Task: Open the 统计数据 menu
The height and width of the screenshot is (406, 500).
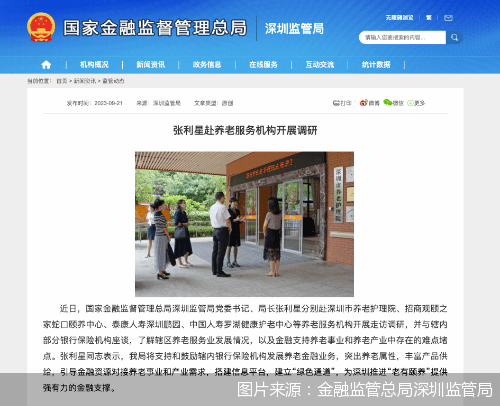Action: 376,65
